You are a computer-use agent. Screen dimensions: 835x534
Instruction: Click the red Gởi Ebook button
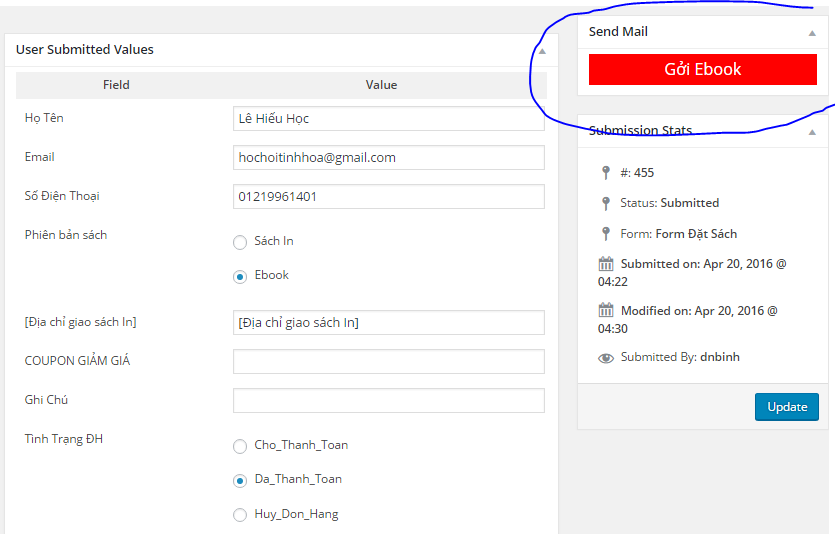[702, 69]
